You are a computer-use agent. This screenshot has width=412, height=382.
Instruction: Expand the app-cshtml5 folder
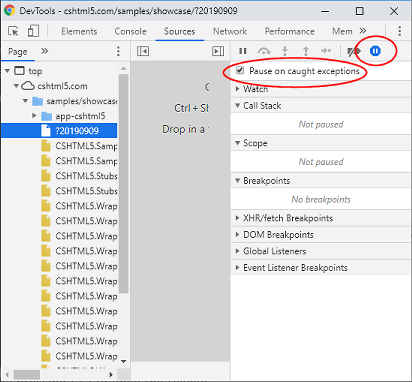click(34, 116)
